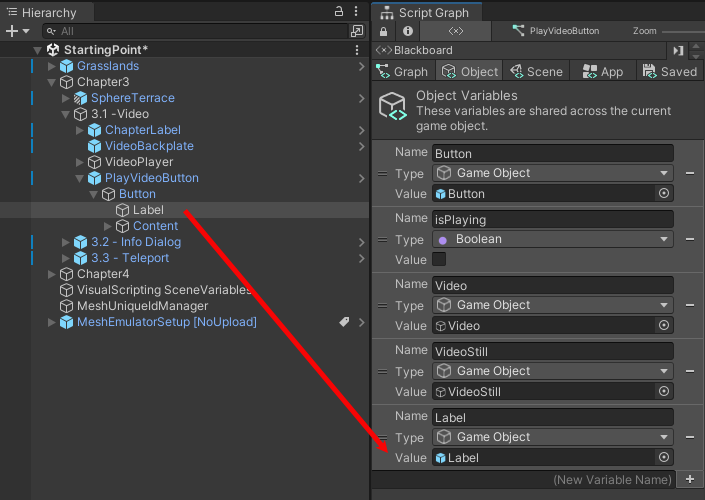This screenshot has width=705, height=500.
Task: Open the object picker for the Label value
Action: 664,457
